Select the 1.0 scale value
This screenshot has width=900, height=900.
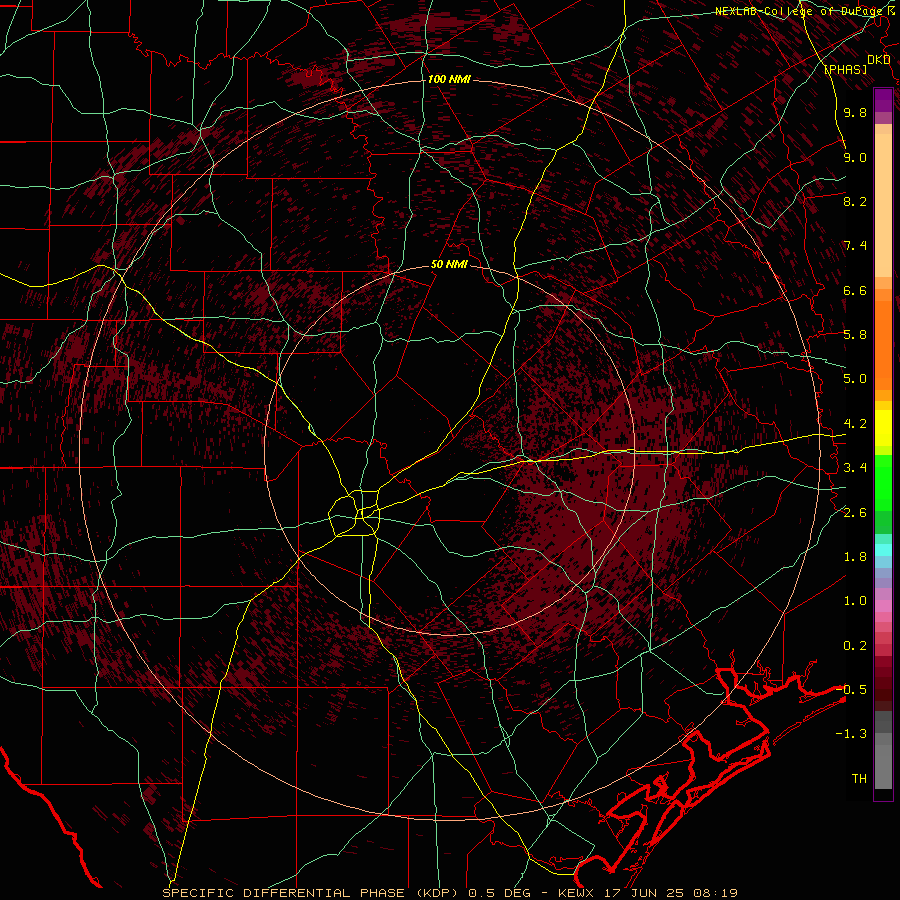coord(855,601)
